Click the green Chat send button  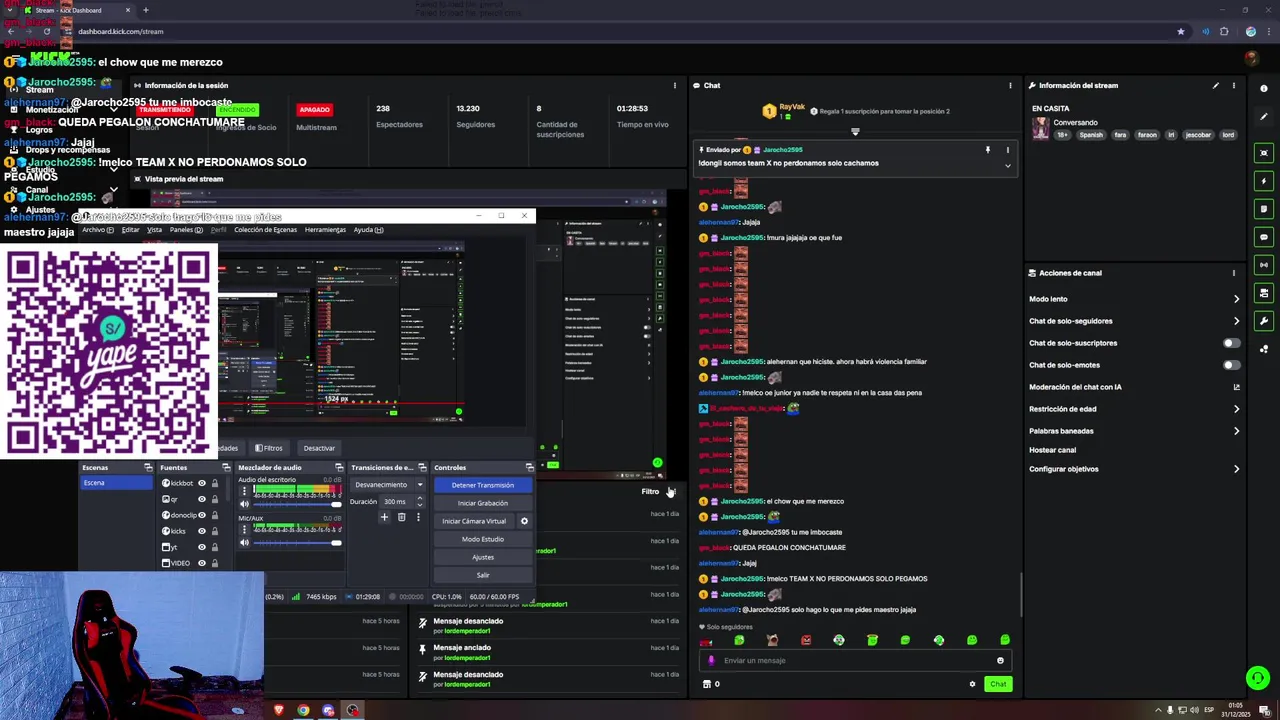pyautogui.click(x=998, y=684)
